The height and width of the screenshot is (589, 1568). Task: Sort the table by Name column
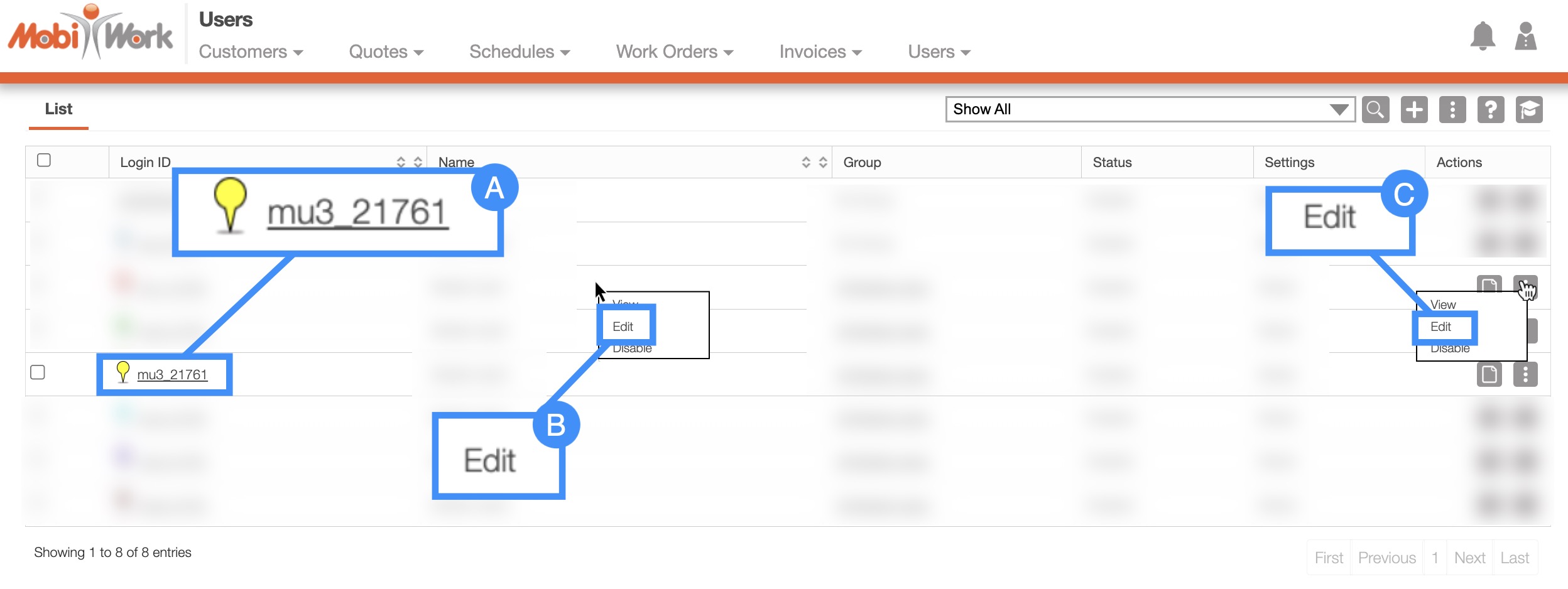(x=814, y=163)
